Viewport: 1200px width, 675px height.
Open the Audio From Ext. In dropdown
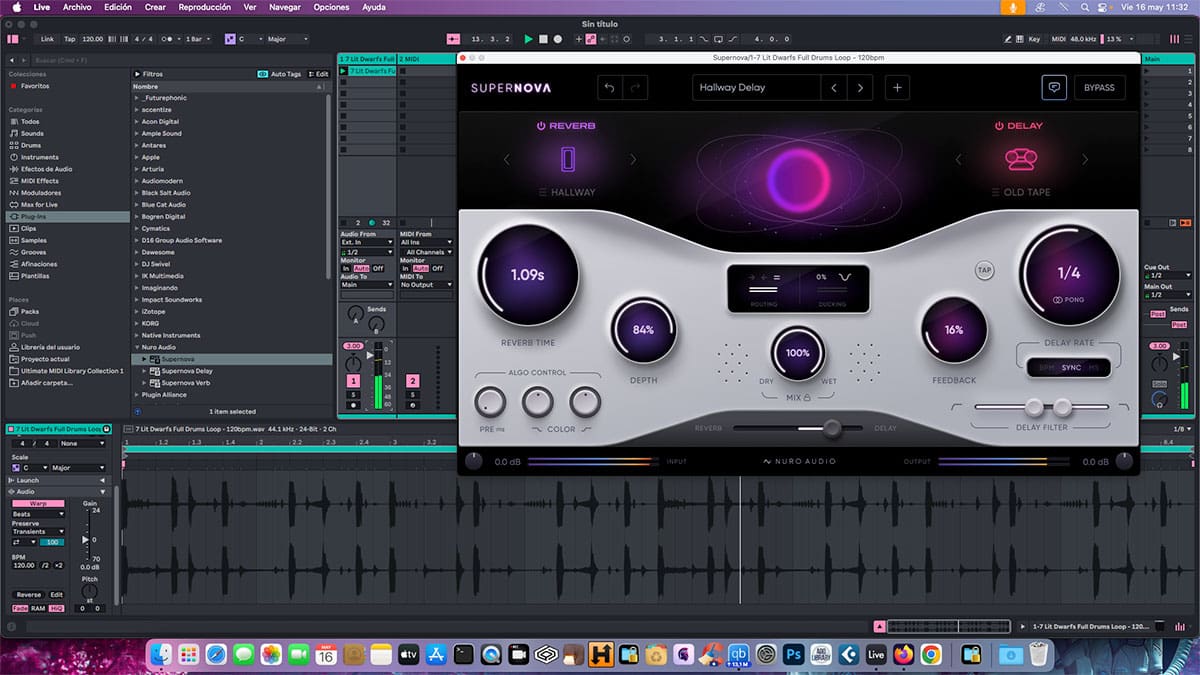367,242
